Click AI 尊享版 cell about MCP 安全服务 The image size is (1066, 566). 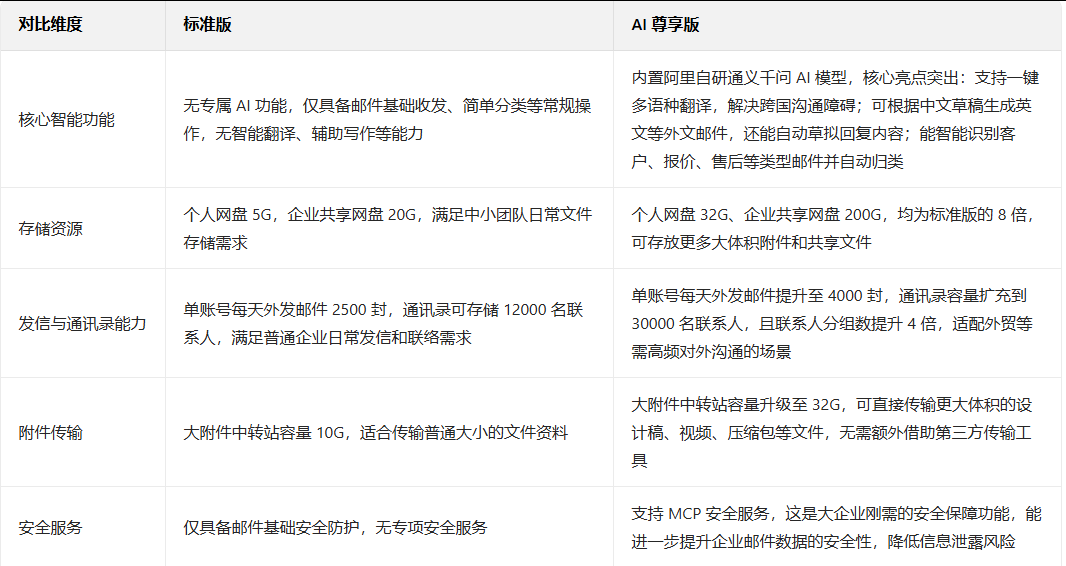[836, 527]
